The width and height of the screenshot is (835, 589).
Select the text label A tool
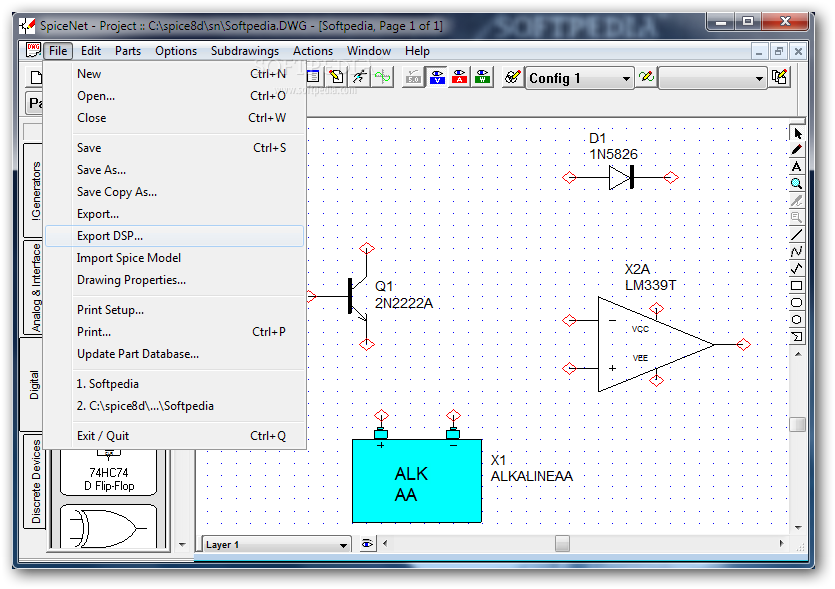click(797, 167)
